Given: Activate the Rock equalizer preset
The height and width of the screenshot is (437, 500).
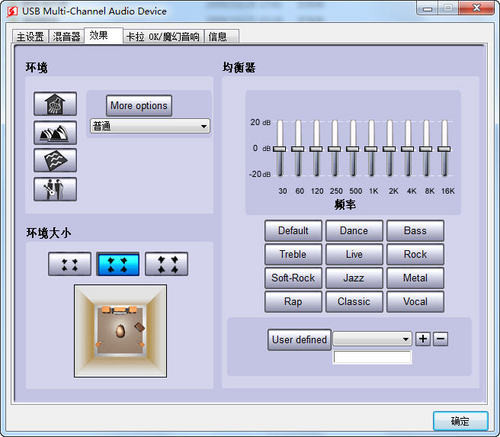Looking at the screenshot, I should (x=415, y=254).
